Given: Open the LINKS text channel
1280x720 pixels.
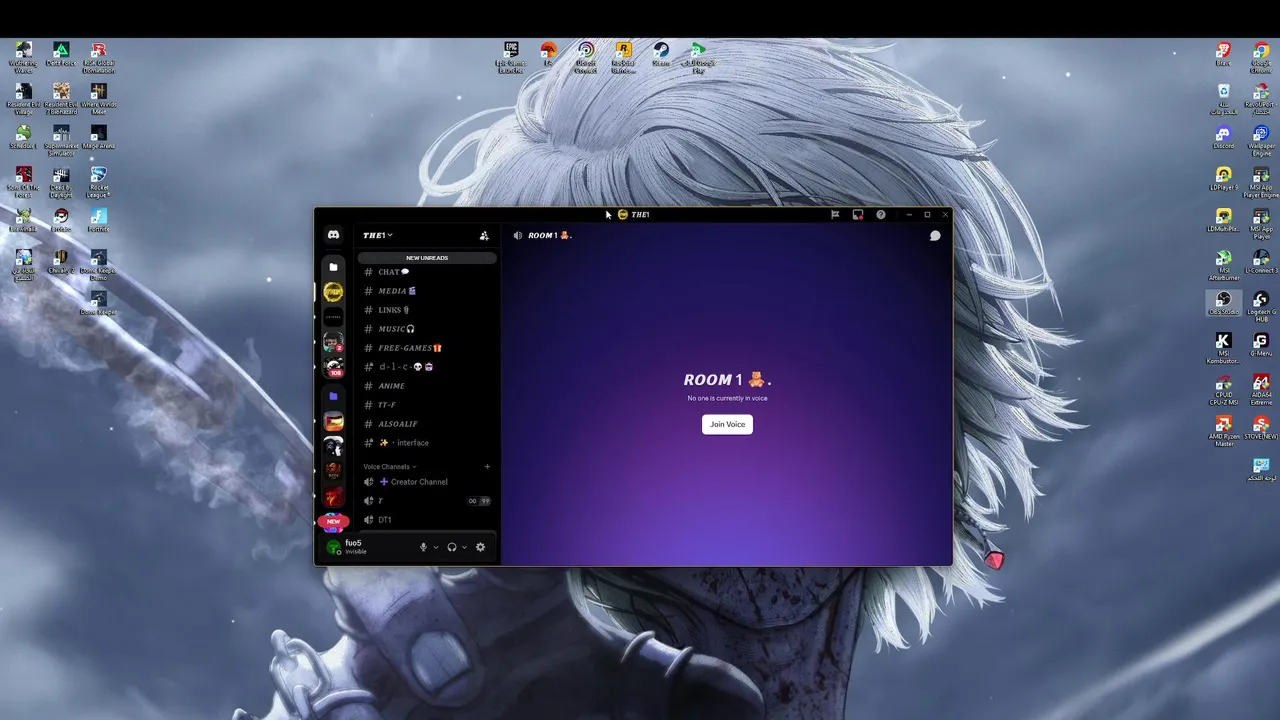Looking at the screenshot, I should point(427,310).
